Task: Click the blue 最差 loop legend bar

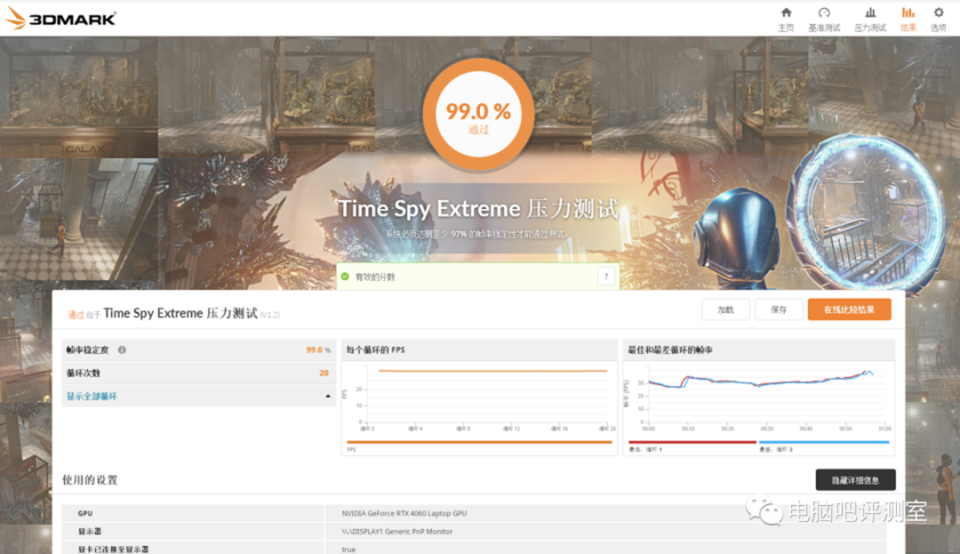Action: pyautogui.click(x=824, y=442)
